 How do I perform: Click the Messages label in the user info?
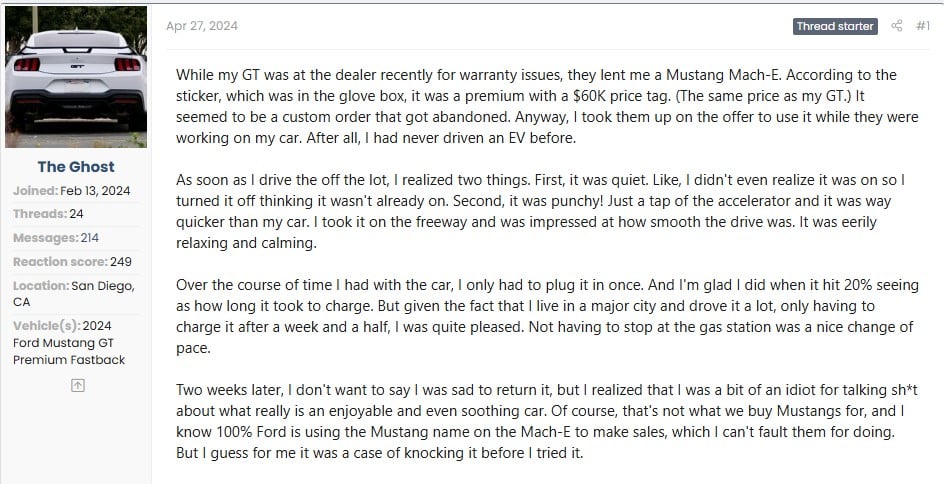click(x=45, y=238)
